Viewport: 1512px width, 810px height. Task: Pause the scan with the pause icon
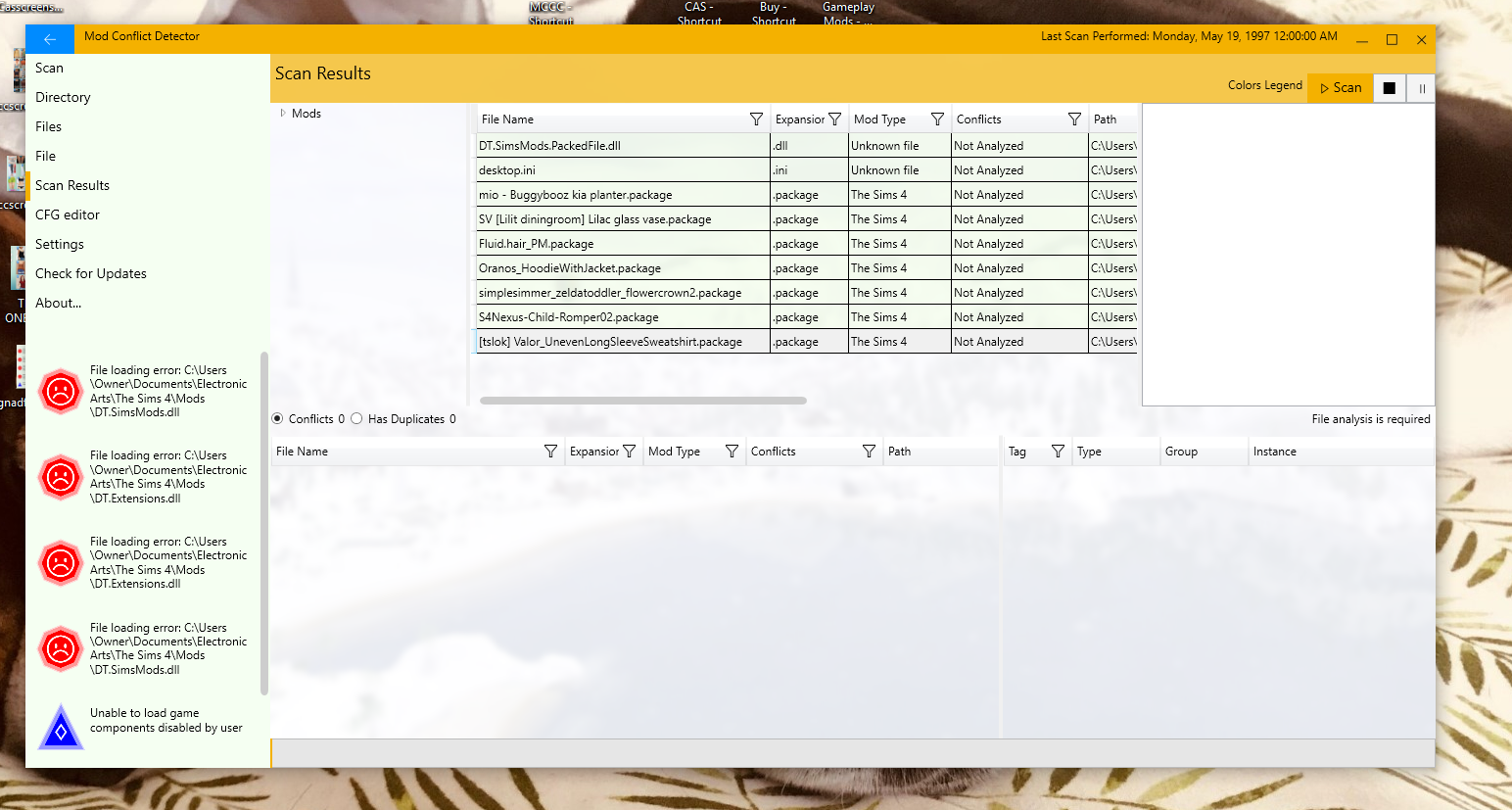pyautogui.click(x=1421, y=88)
